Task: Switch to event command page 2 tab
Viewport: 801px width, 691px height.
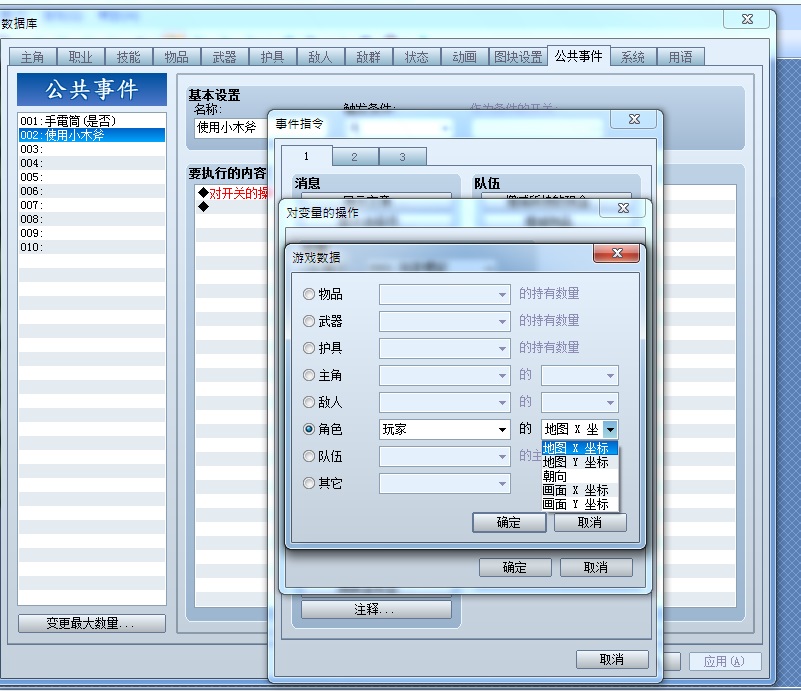Action: point(355,157)
